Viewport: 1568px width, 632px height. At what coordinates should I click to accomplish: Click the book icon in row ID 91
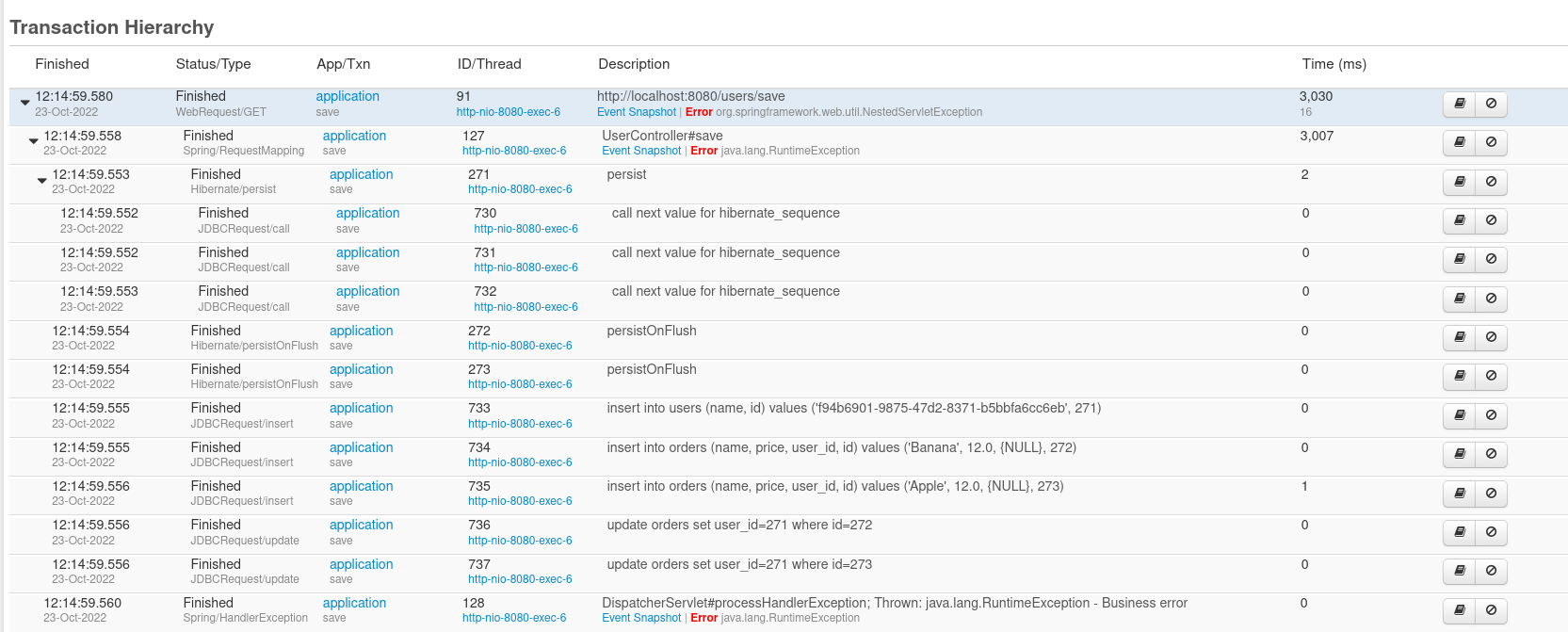pos(1460,104)
